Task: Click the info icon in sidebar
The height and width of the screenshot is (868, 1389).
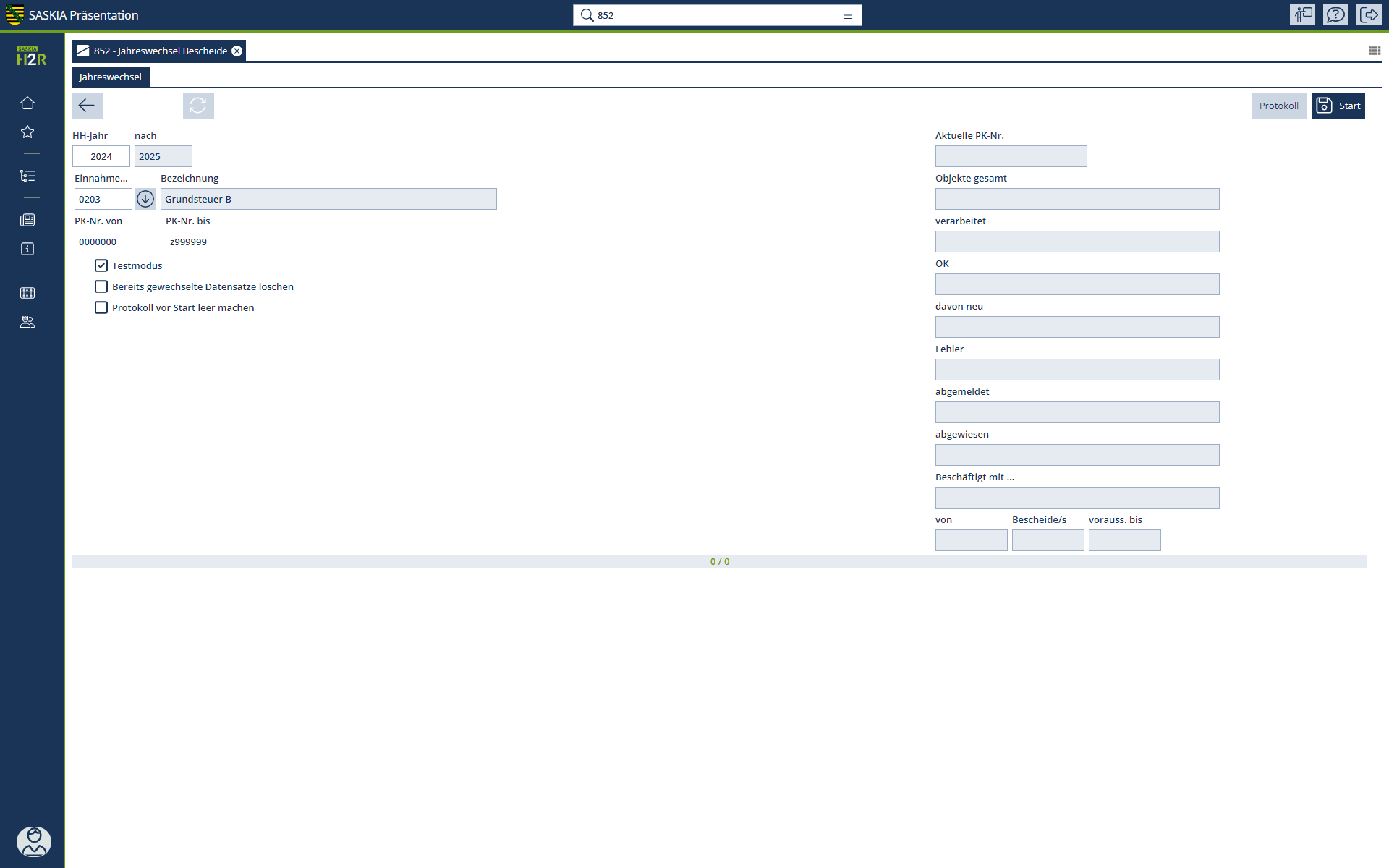Action: coord(27,249)
